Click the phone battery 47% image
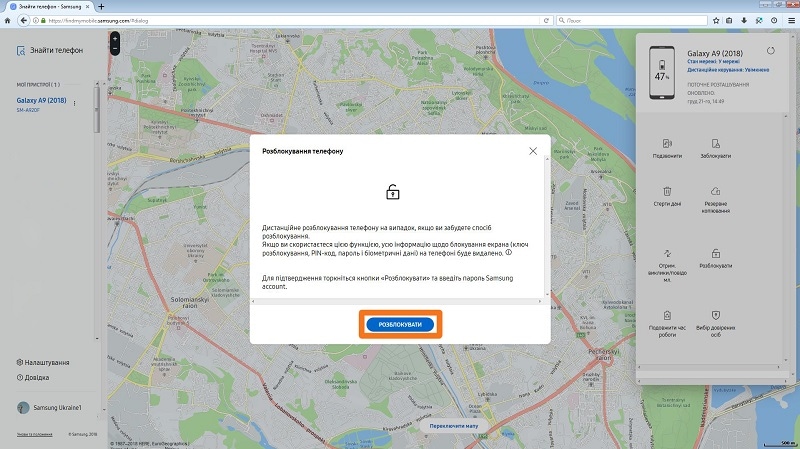Screen dimensions: 800x449 click(662, 73)
